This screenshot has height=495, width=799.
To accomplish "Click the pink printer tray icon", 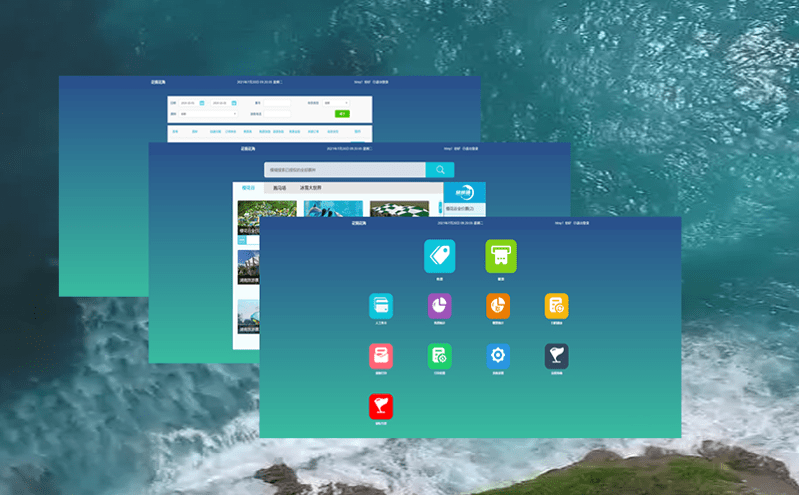I will click(381, 356).
